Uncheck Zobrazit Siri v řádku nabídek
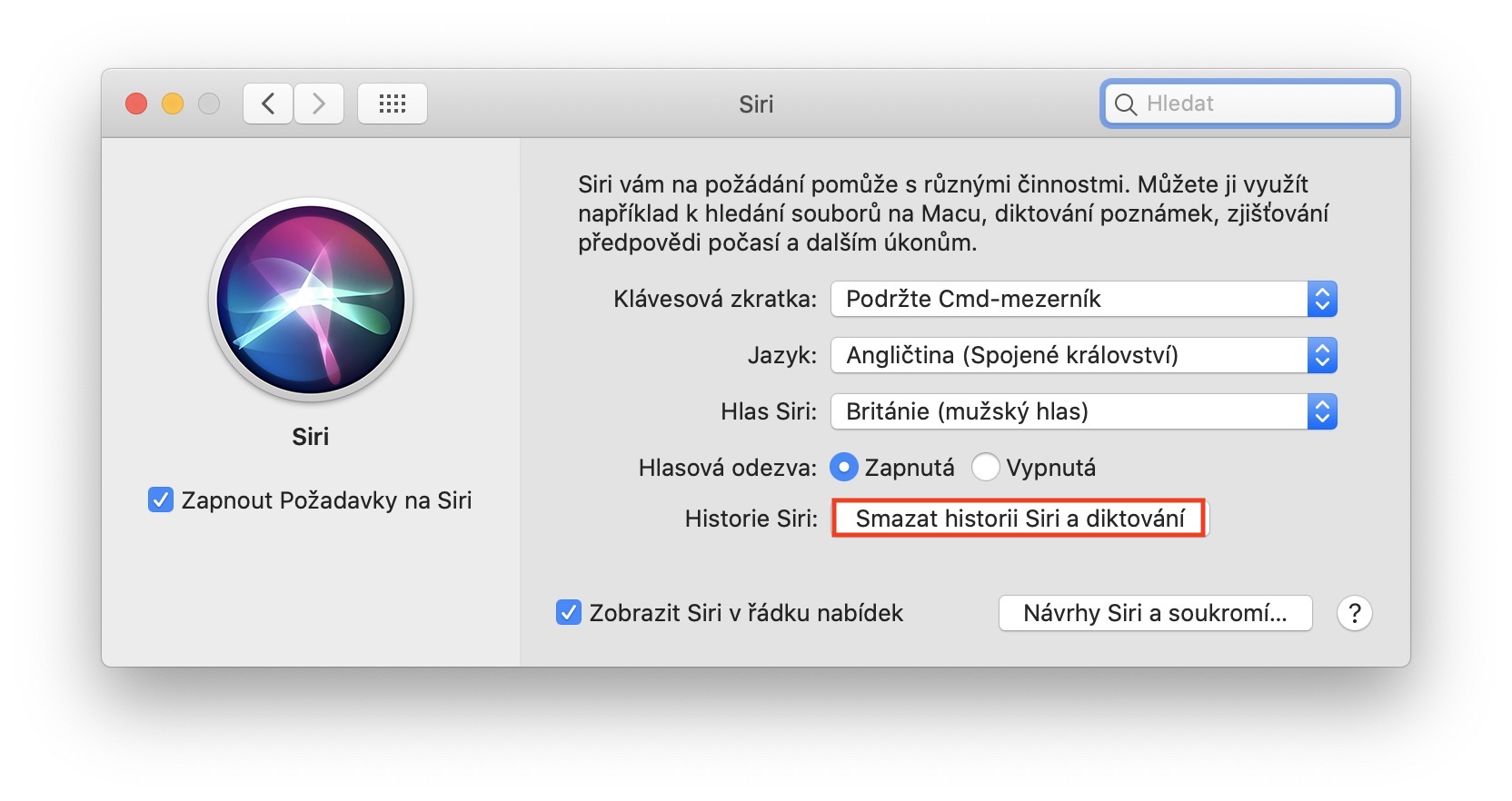 coord(569,613)
